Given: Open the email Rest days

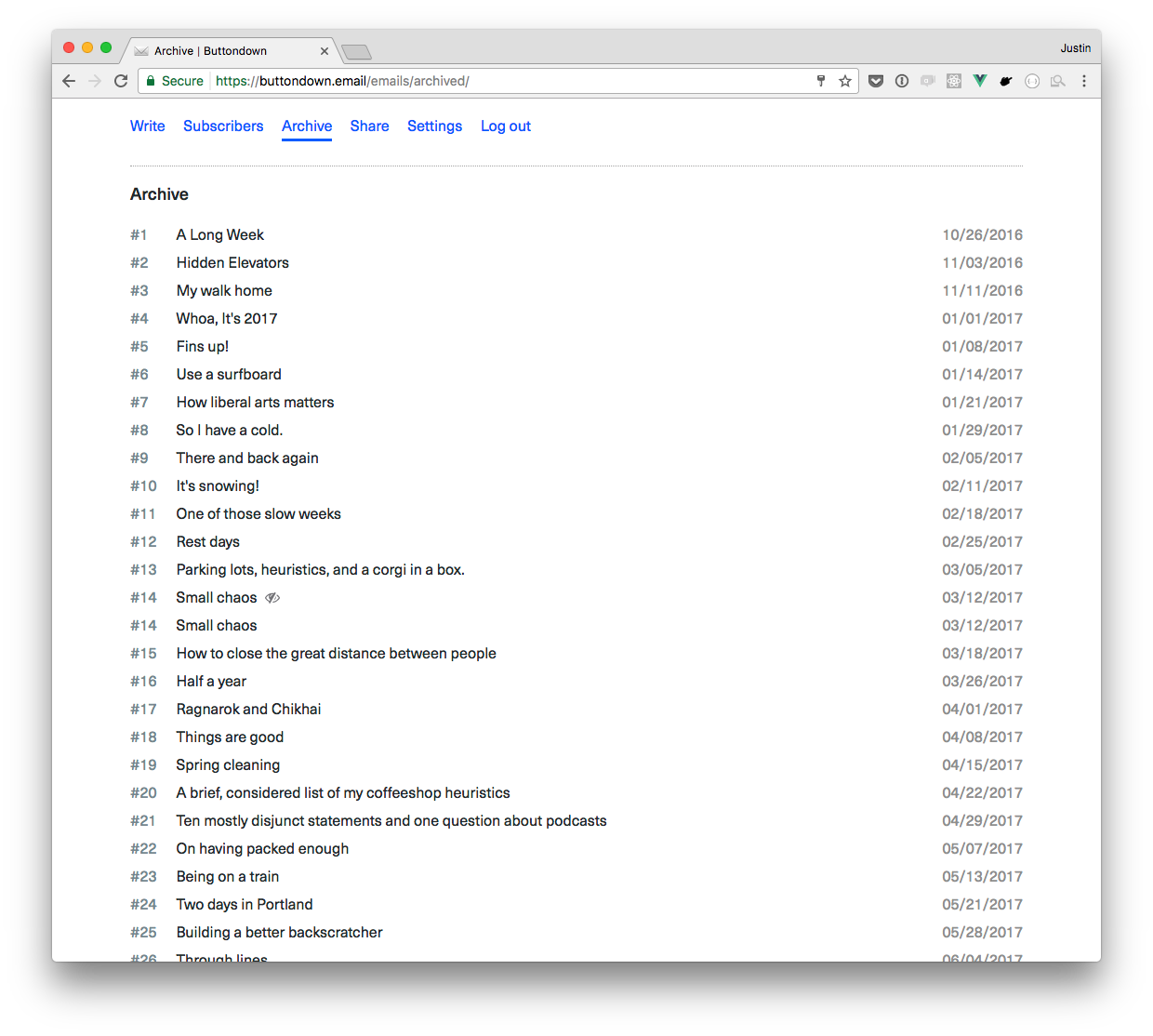Looking at the screenshot, I should point(208,541).
